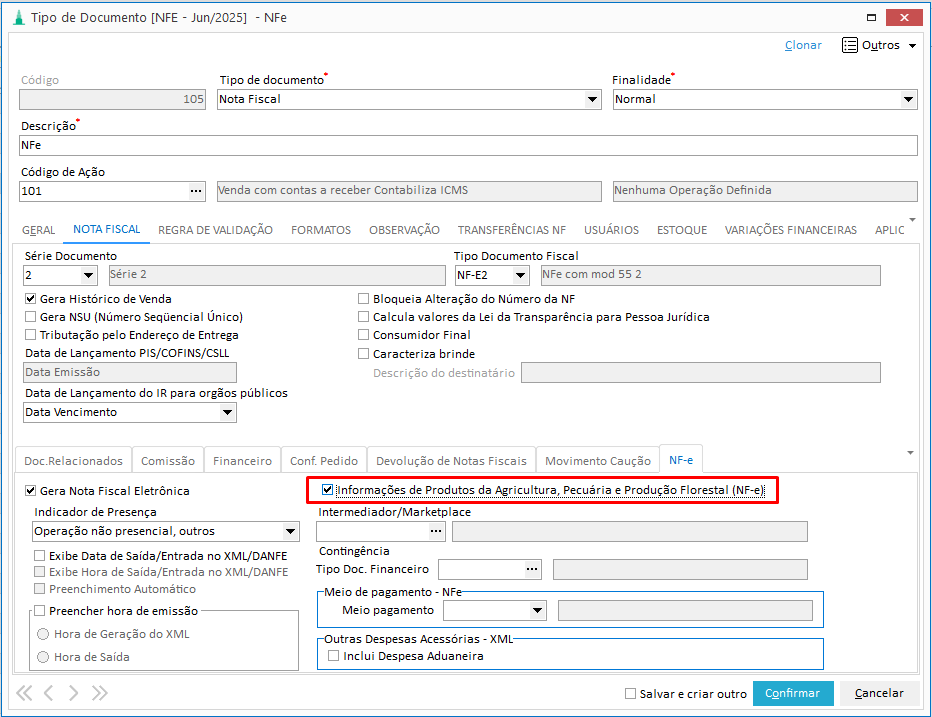
Task: Close the Tipo de Documento window
Action: [904, 17]
